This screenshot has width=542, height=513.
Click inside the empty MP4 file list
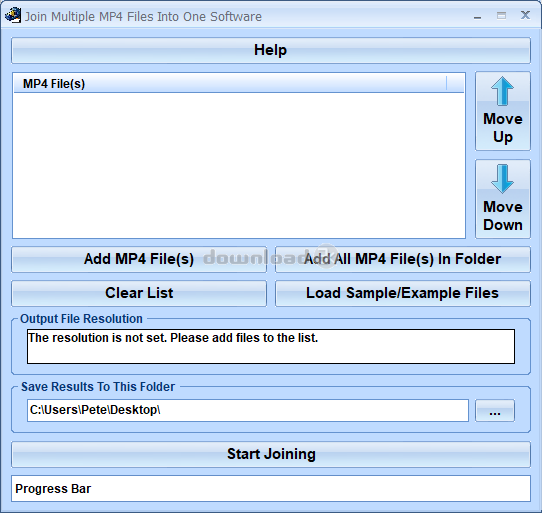pos(239,165)
